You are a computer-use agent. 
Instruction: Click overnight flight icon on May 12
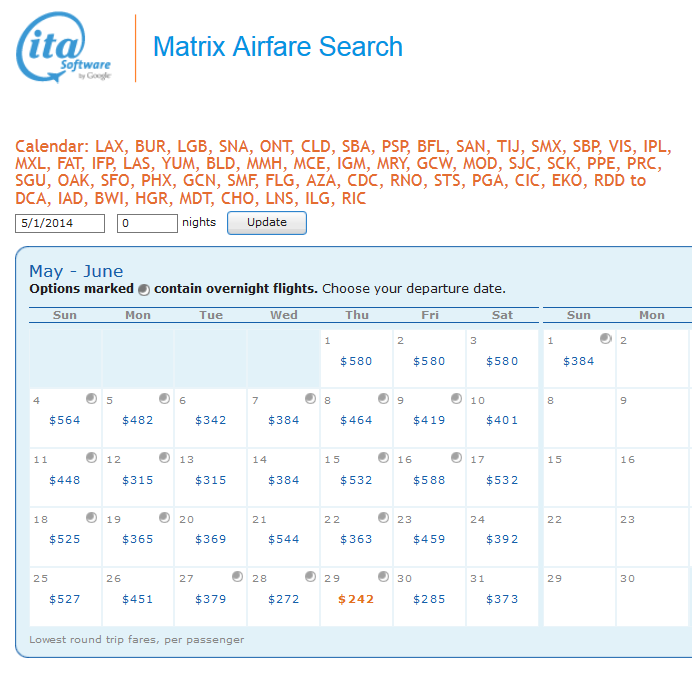(x=164, y=458)
